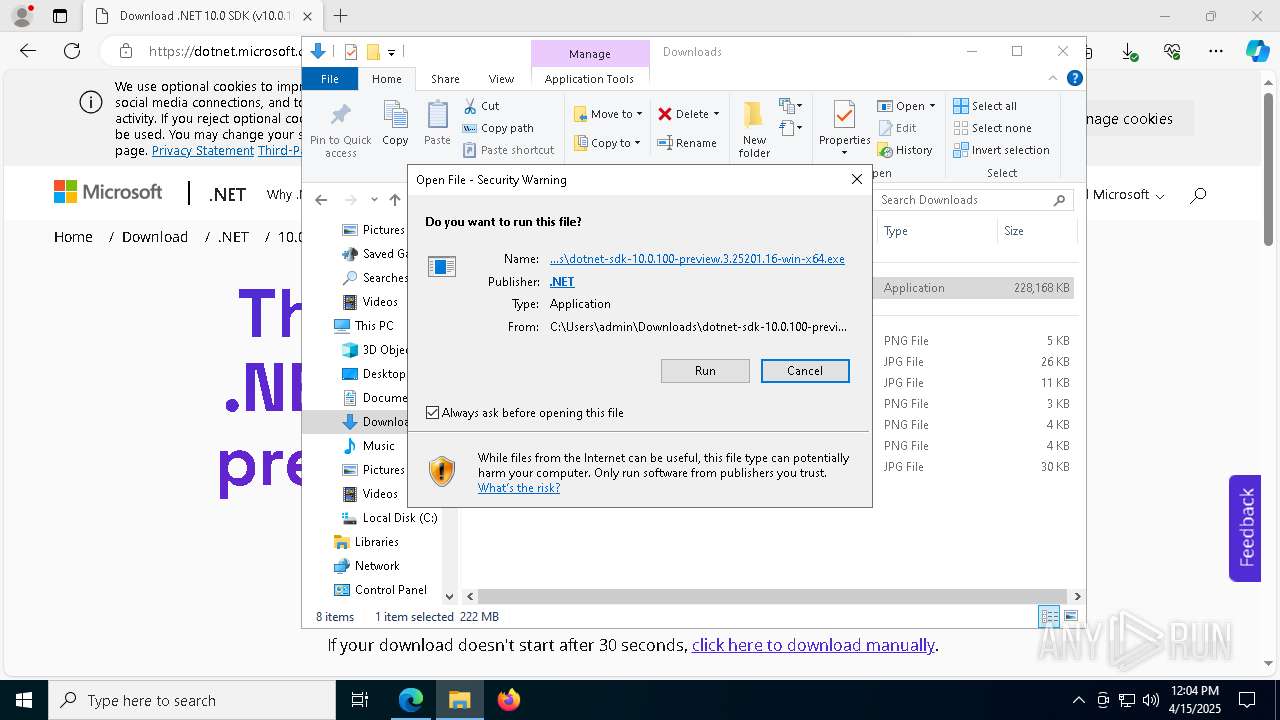Open the Delete dropdown arrow
Viewport: 1280px width, 720px height.
[x=716, y=114]
